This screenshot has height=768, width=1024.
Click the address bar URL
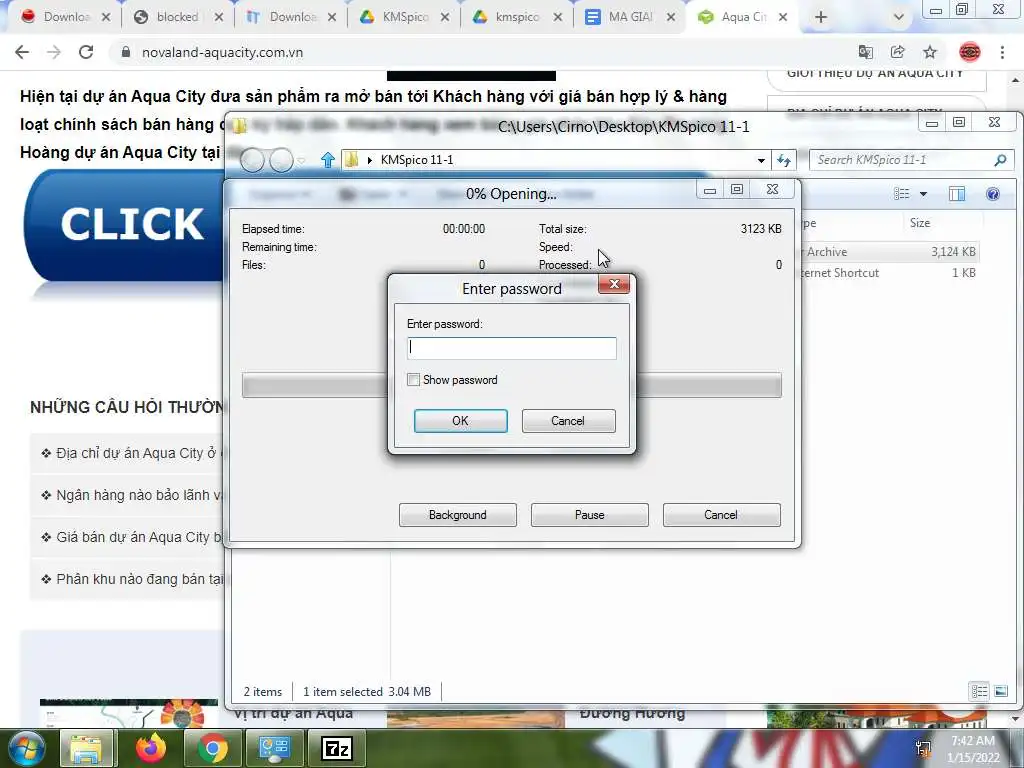(x=222, y=52)
